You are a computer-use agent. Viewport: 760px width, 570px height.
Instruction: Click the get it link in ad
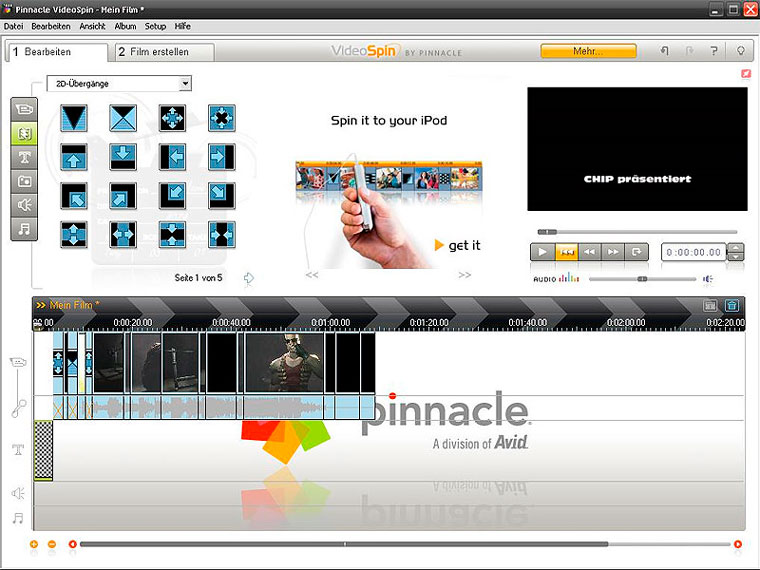tap(458, 245)
